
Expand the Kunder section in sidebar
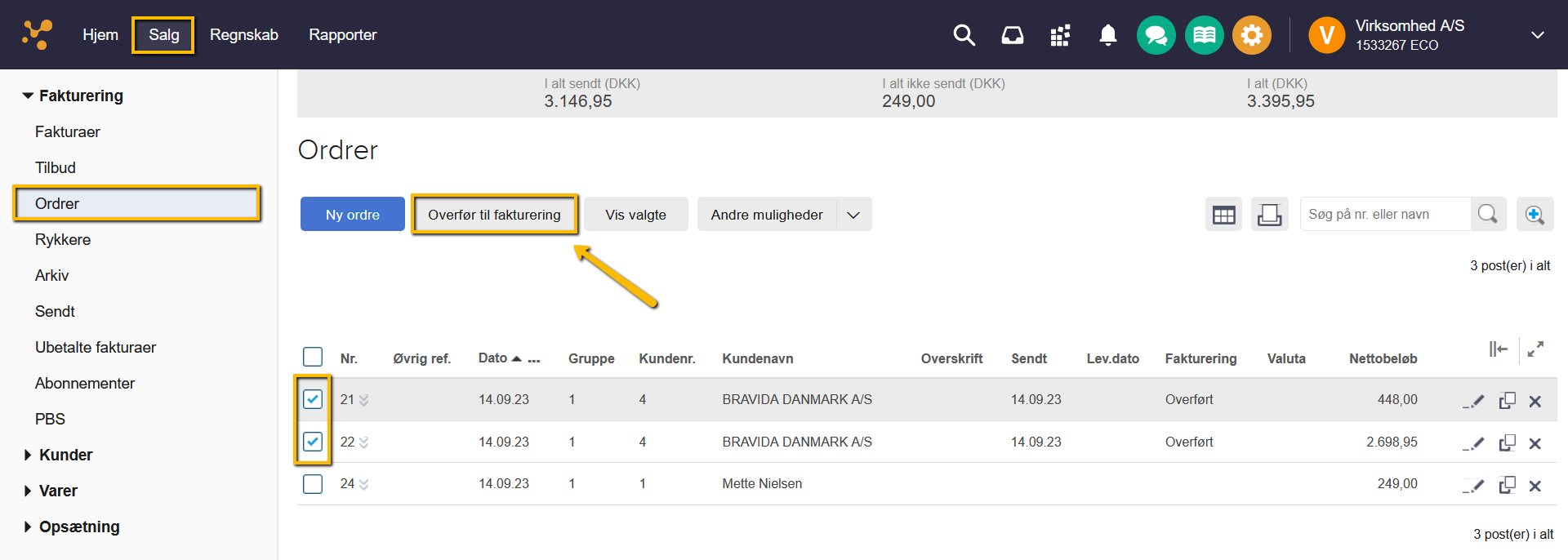pos(65,455)
